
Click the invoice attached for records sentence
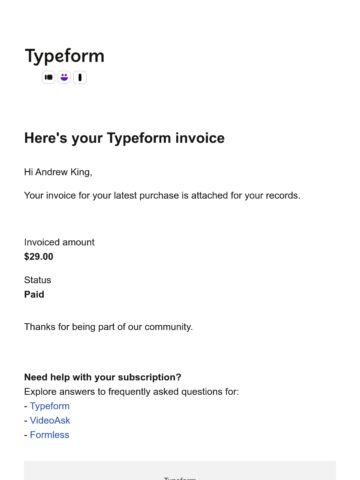coord(162,195)
